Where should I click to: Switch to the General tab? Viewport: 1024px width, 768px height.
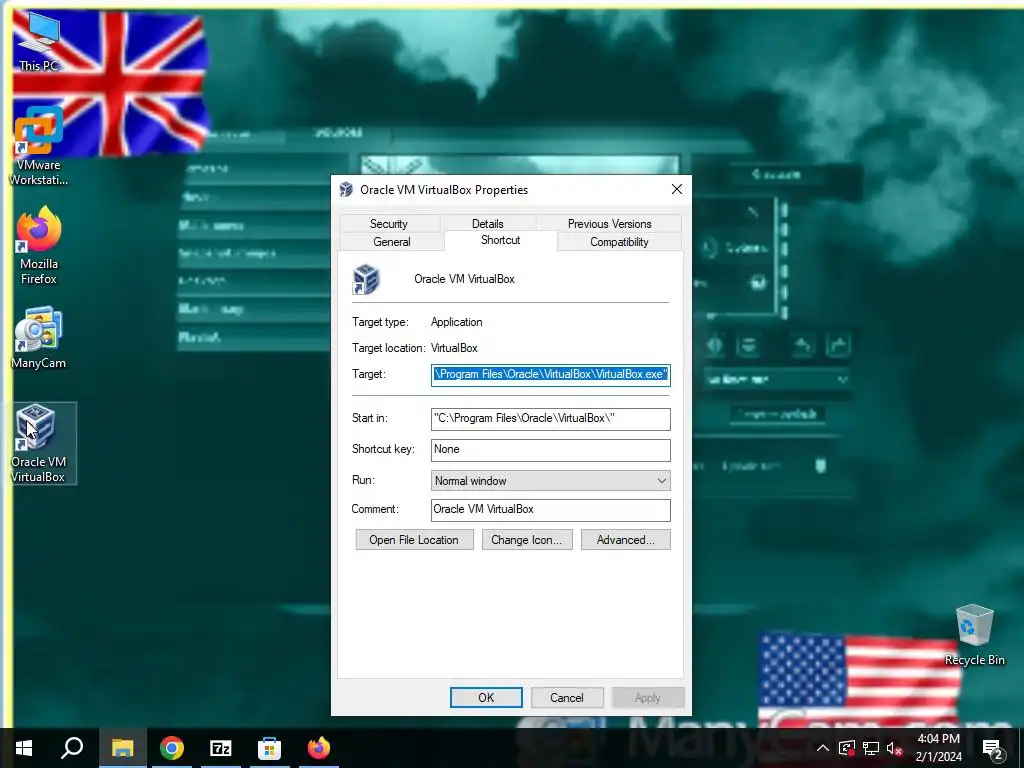pyautogui.click(x=392, y=242)
